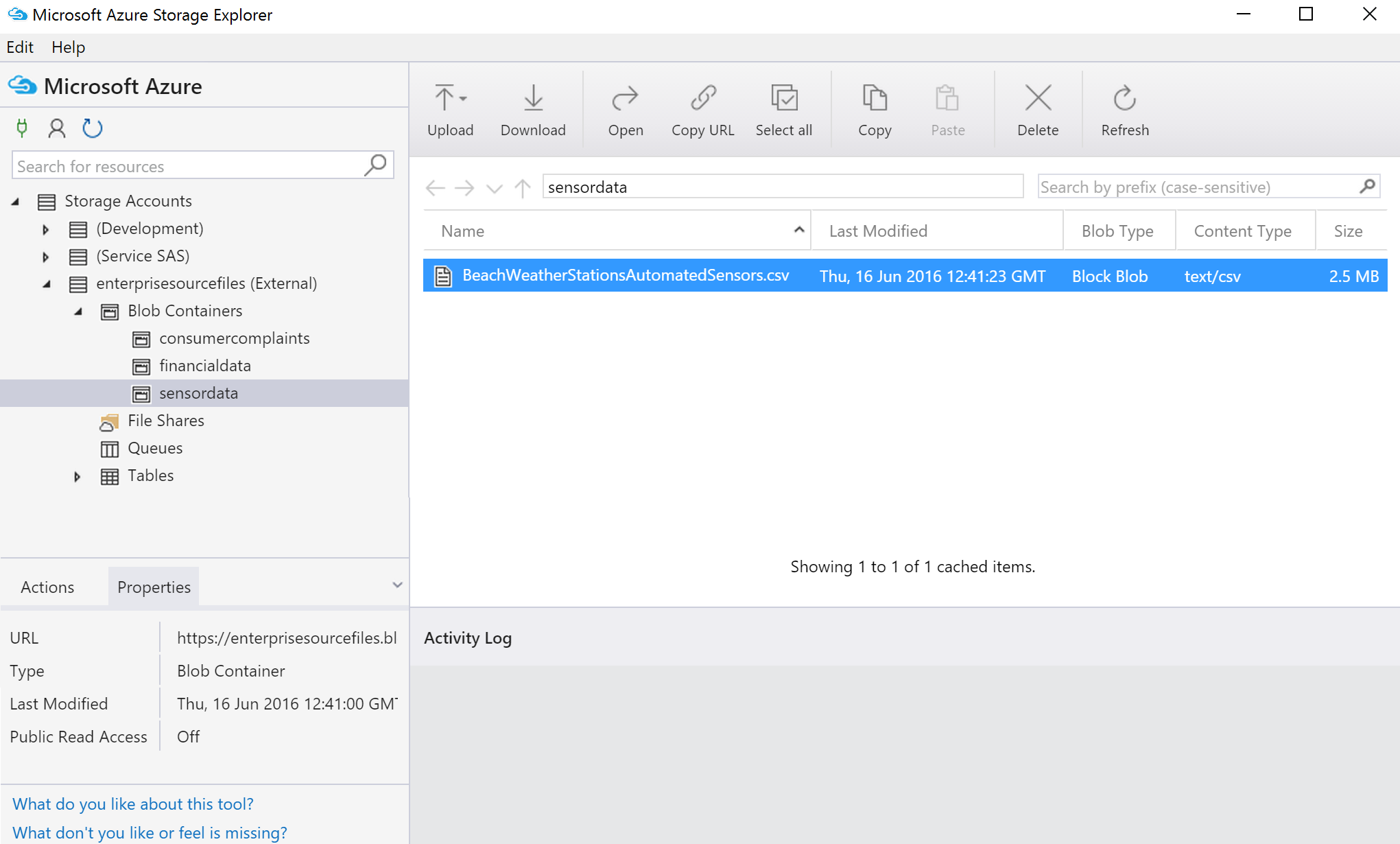Open the Azure account sign-in panel
1400x844 pixels.
pos(57,128)
